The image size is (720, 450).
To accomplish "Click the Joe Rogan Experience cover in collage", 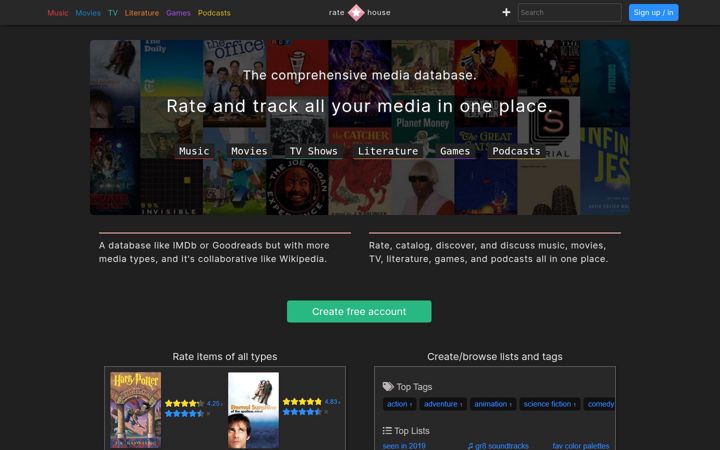I will pos(297,187).
